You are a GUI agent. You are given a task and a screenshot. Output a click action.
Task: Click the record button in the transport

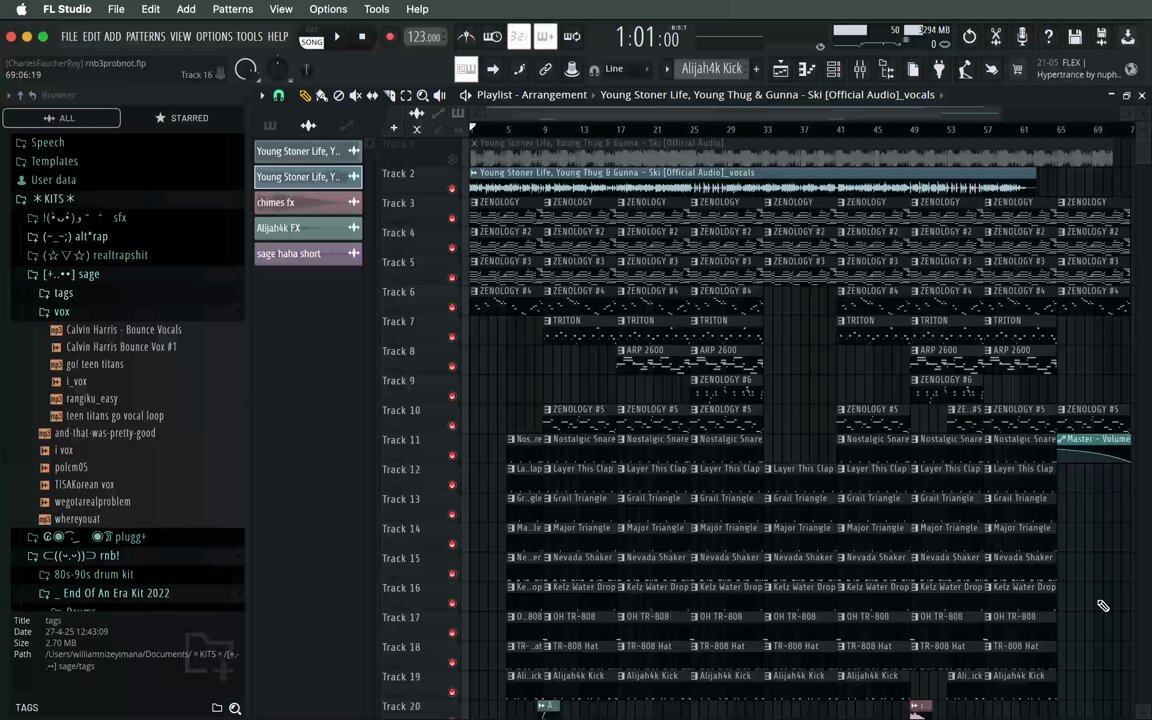389,37
